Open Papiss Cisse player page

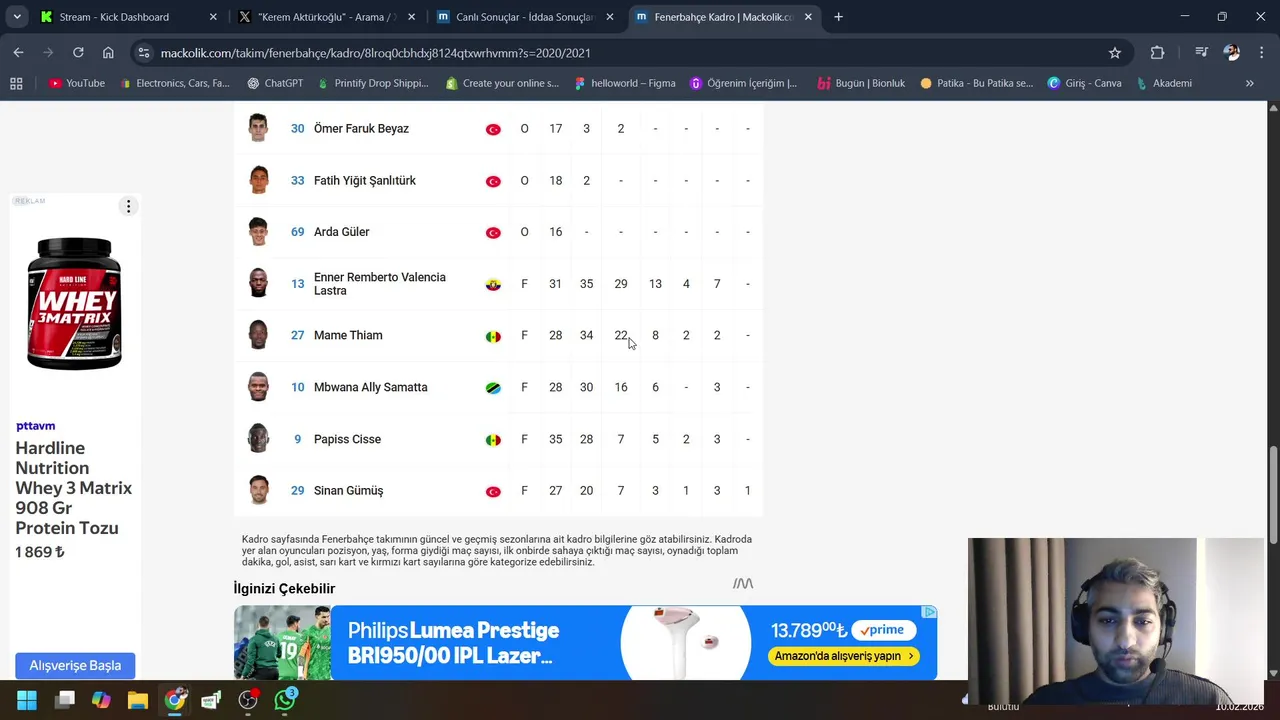coord(347,439)
